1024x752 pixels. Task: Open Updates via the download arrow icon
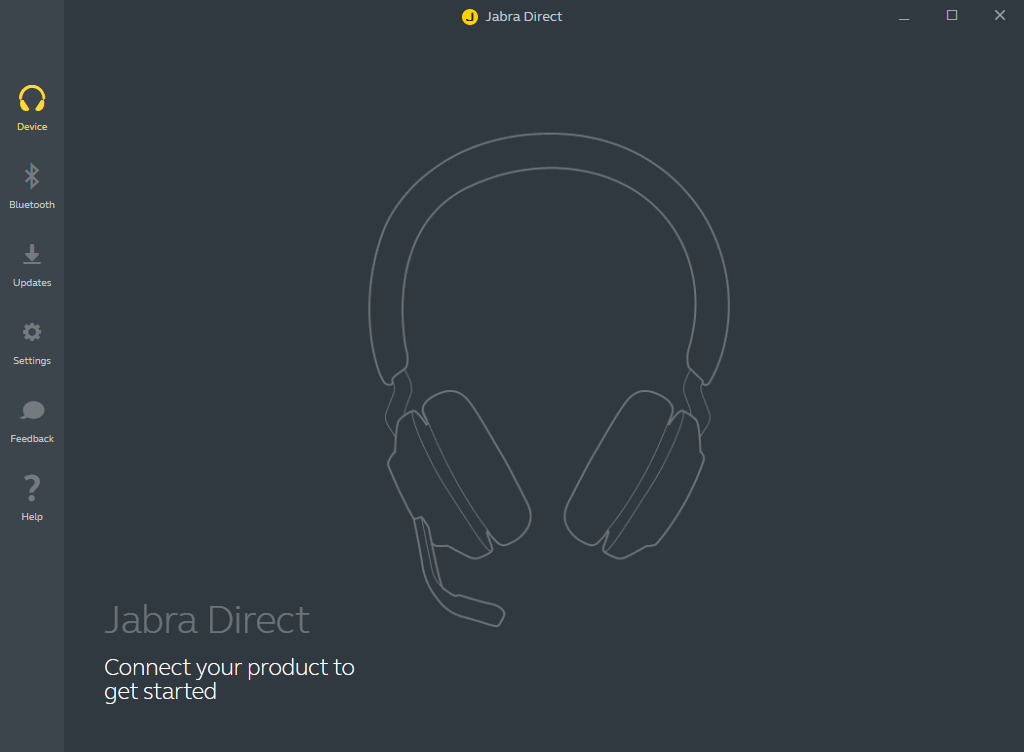pos(32,254)
